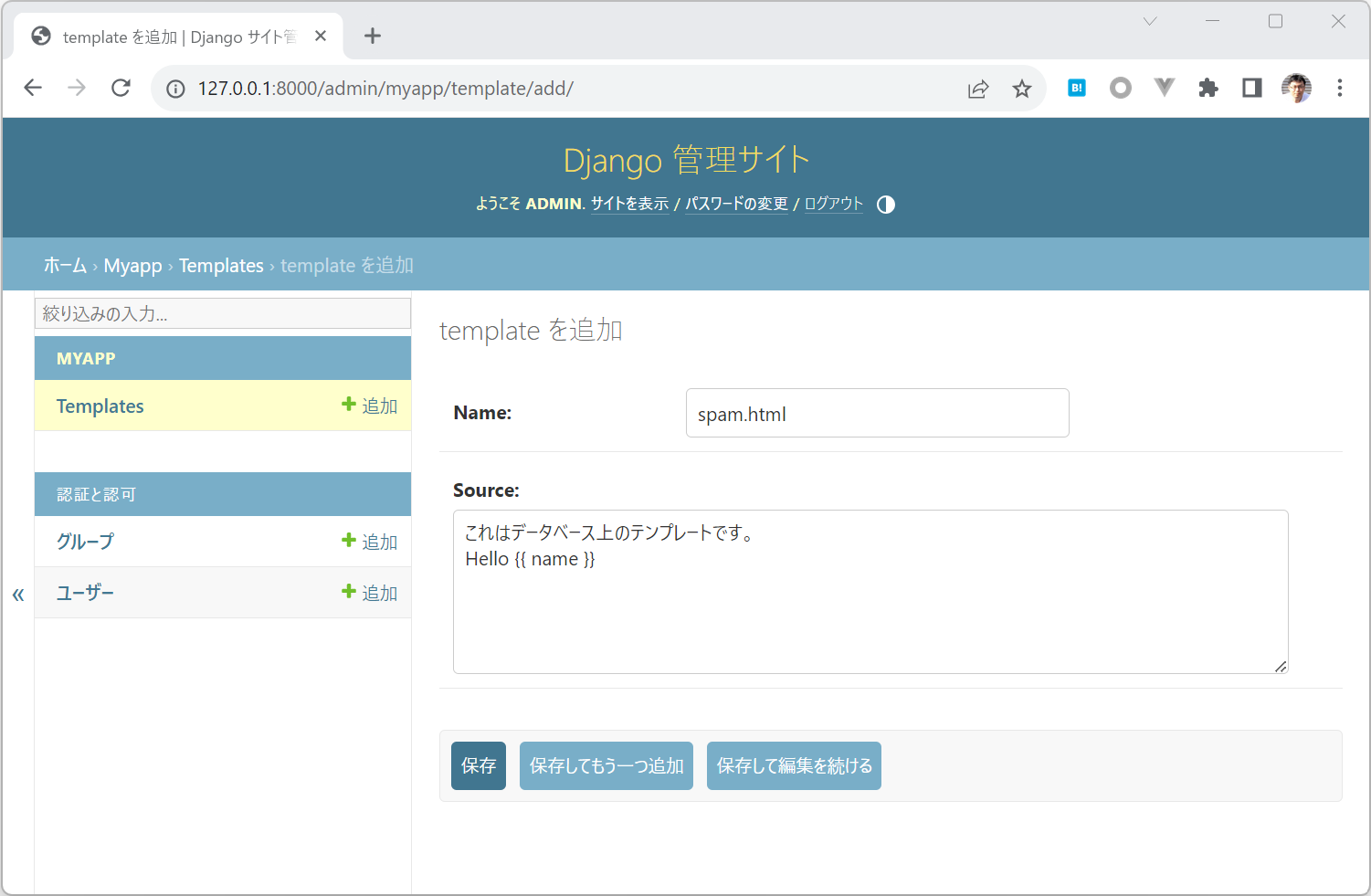Open the Hatena Bookmark B! extension icon
Image resolution: width=1371 pixels, height=896 pixels.
pyautogui.click(x=1076, y=88)
